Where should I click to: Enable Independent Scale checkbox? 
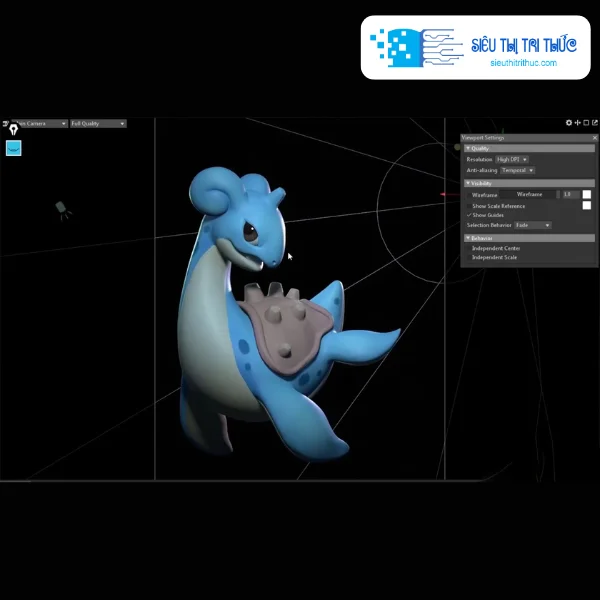tap(469, 257)
